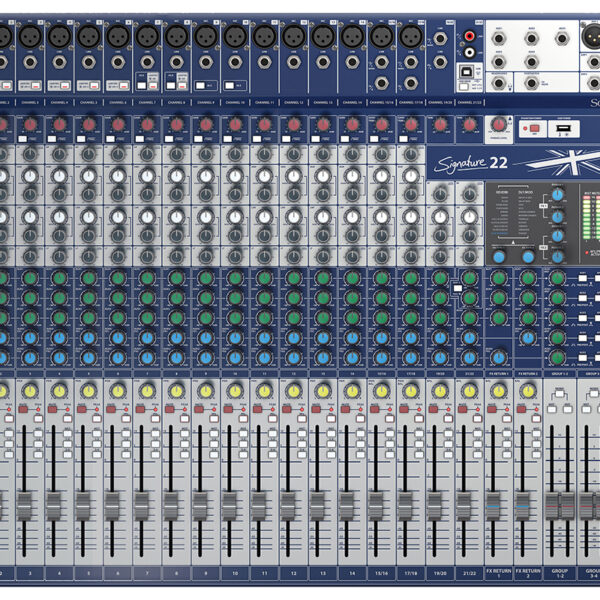This screenshot has height=600, width=600.
Task: Click the USB power port right of the 48V switch
Action: click(563, 129)
